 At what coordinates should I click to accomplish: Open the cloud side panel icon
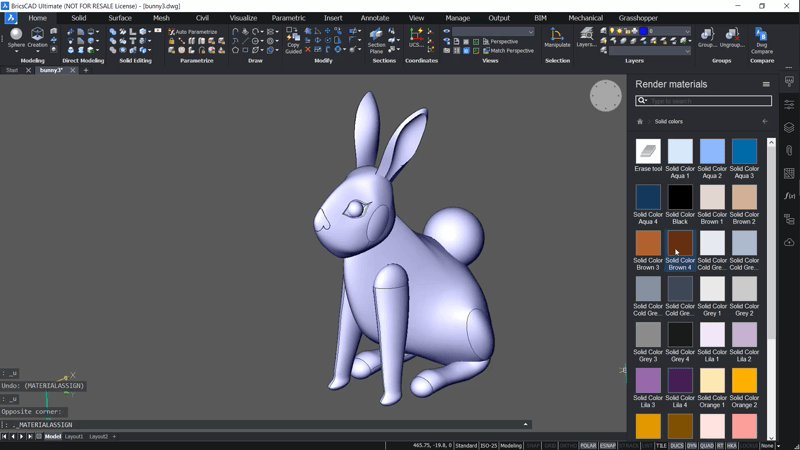pos(789,242)
